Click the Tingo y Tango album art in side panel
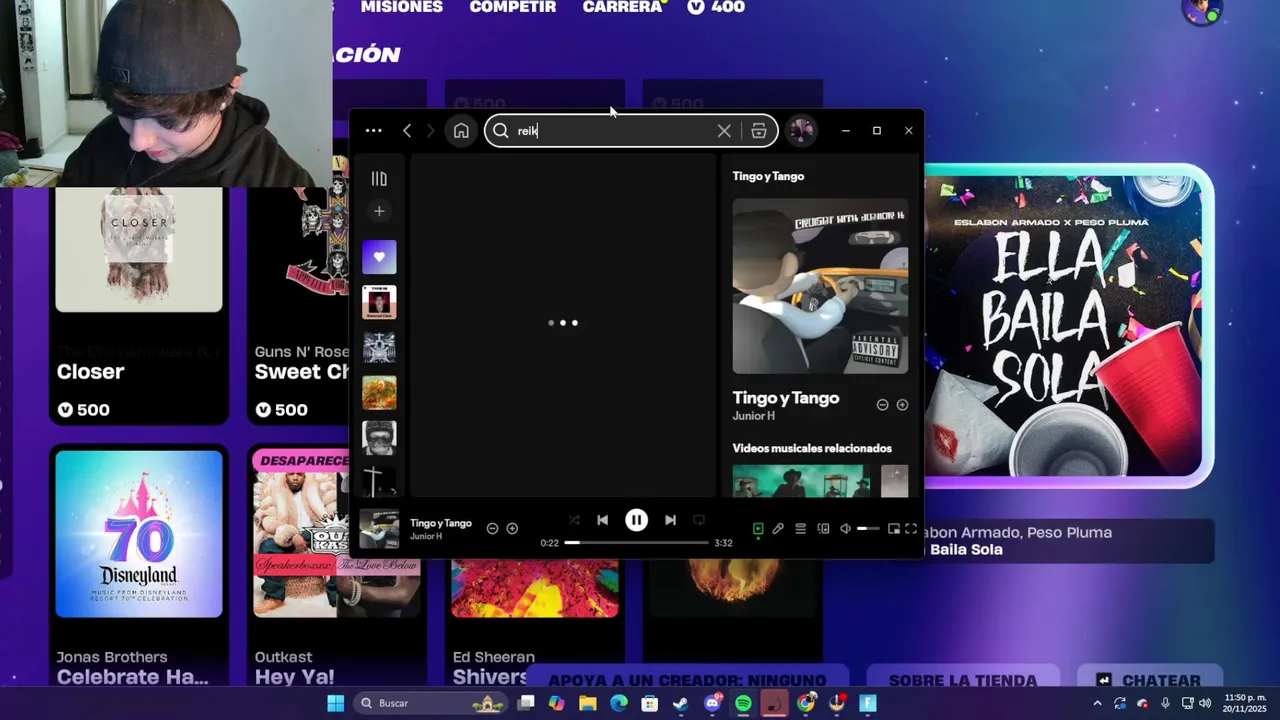 (820, 286)
